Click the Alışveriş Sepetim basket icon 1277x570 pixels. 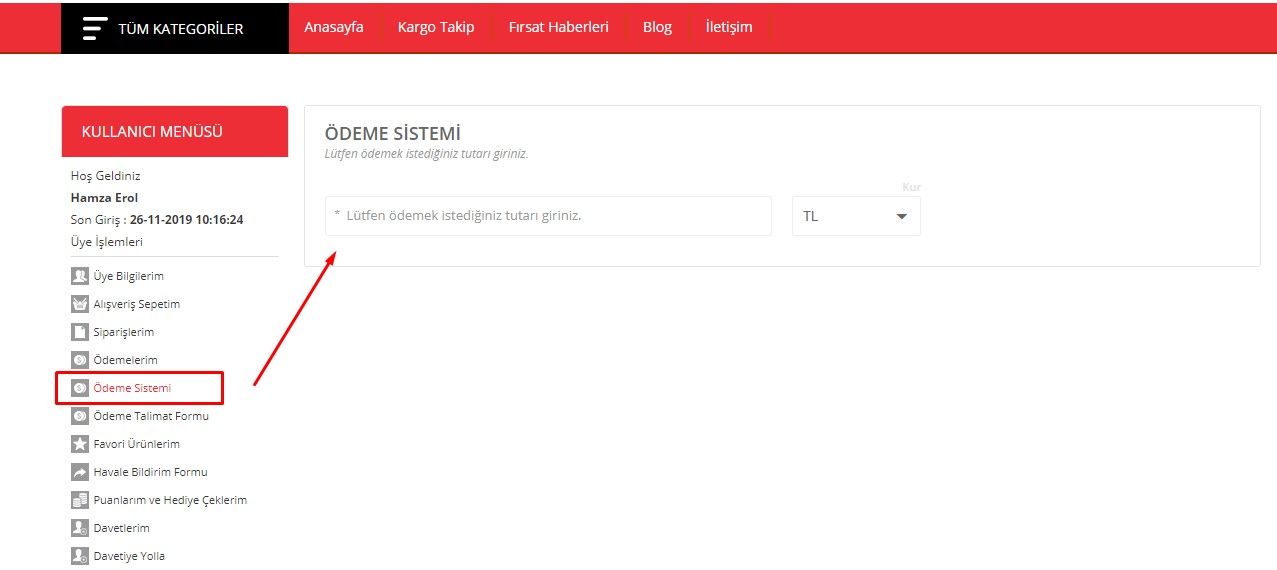(80, 304)
